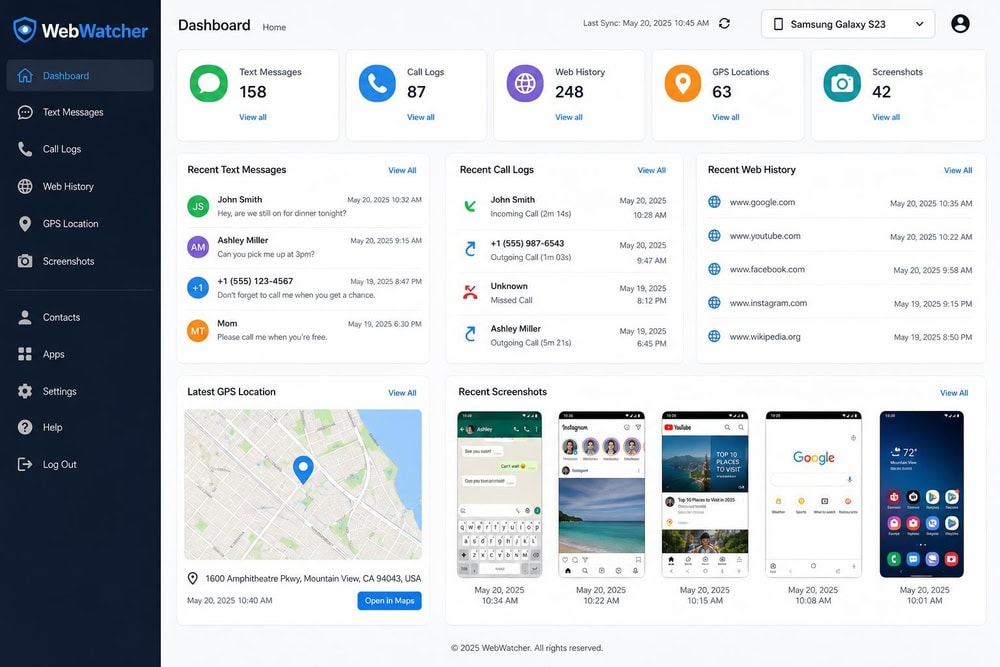Screen dimensions: 1000x667
Task: Open the Instagram screenshot thumbnail
Action: pos(601,495)
